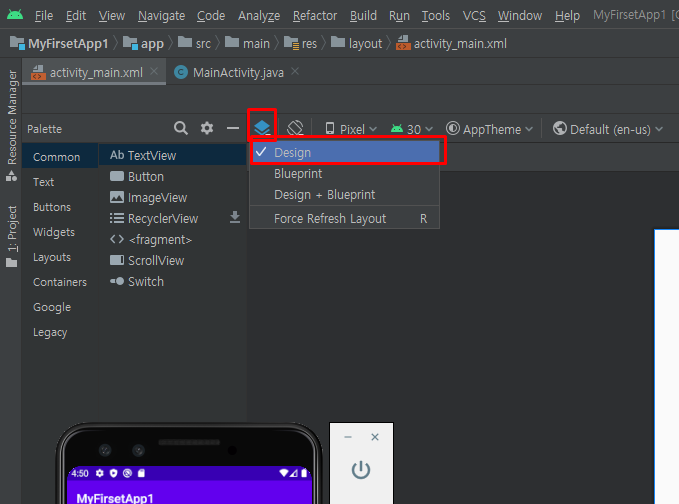Viewport: 679px width, 504px height.
Task: Click the orientation rotate icon in toolbar
Action: 295,129
